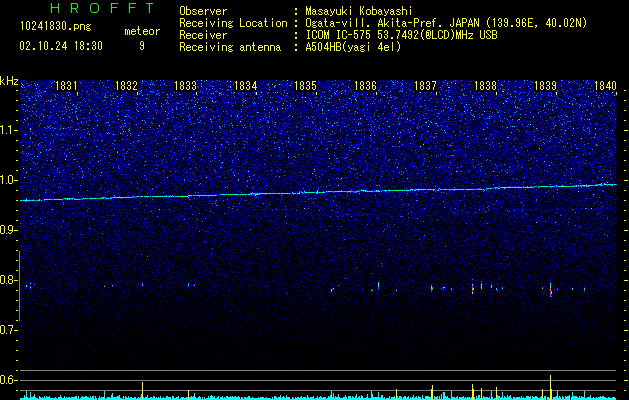The height and width of the screenshot is (400, 629).
Task: Click the 1.1 frequency axis label
Action: click(x=8, y=130)
